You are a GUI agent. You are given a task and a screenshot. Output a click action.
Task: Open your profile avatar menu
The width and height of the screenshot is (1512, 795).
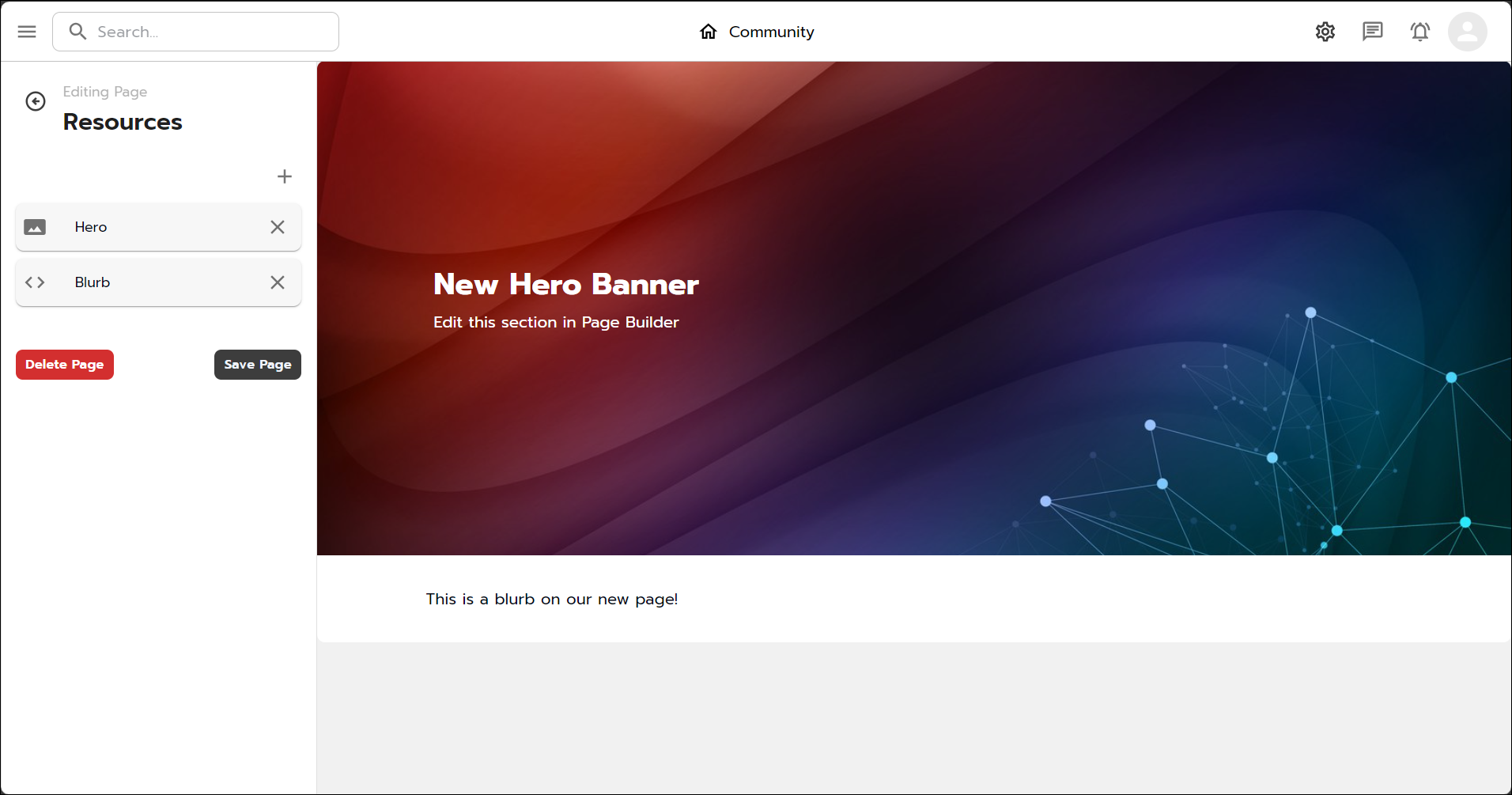point(1467,32)
